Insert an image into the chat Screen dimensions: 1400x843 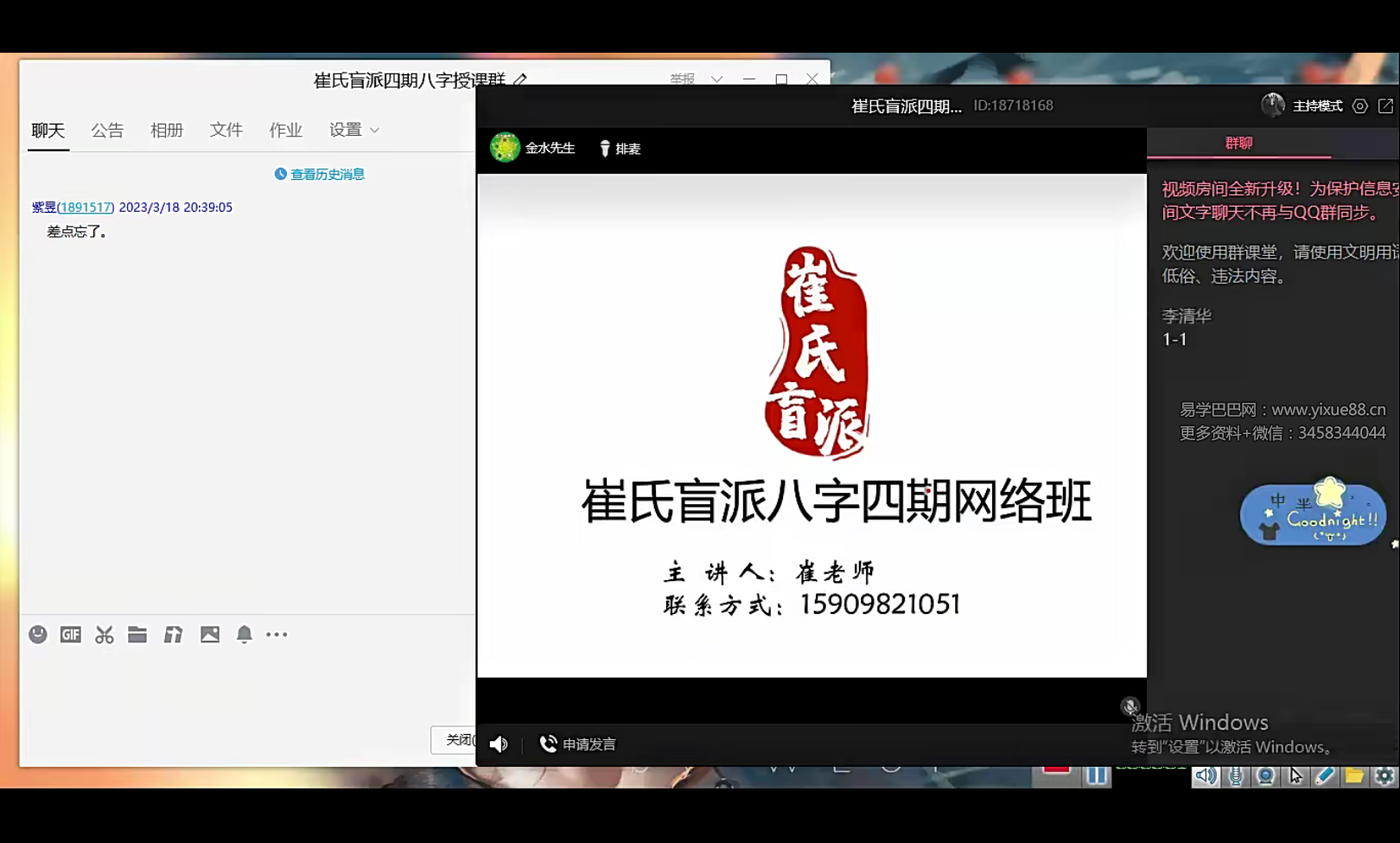[x=209, y=634]
